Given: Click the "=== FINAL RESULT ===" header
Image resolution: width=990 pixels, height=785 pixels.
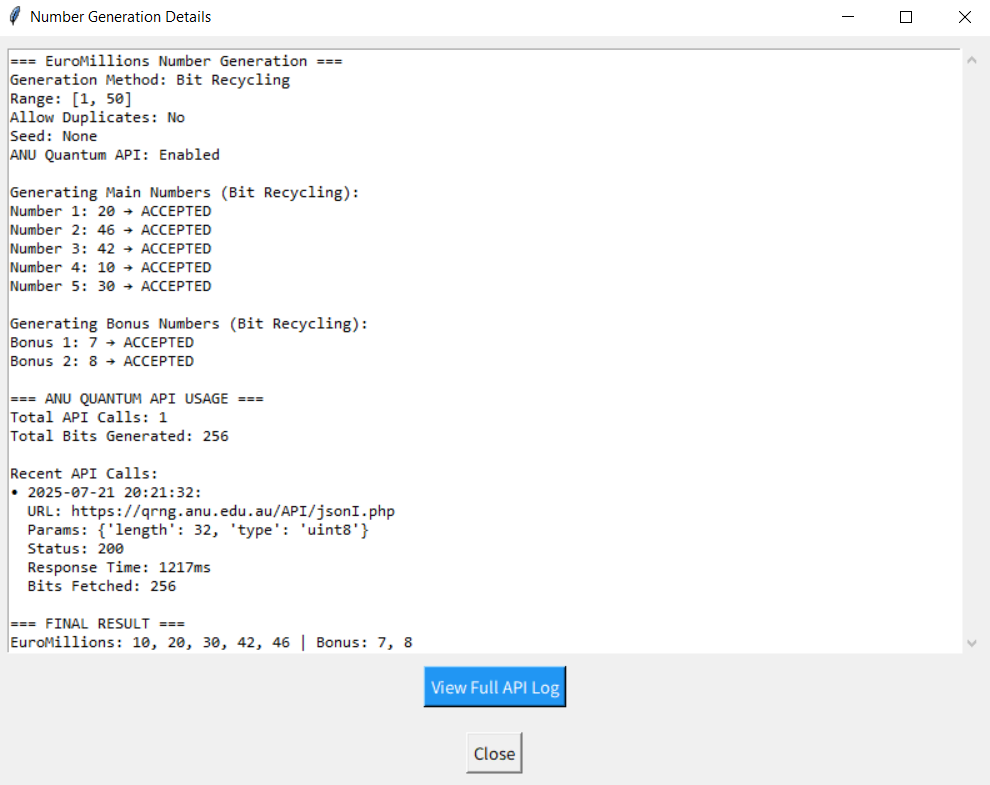Looking at the screenshot, I should [x=97, y=624].
